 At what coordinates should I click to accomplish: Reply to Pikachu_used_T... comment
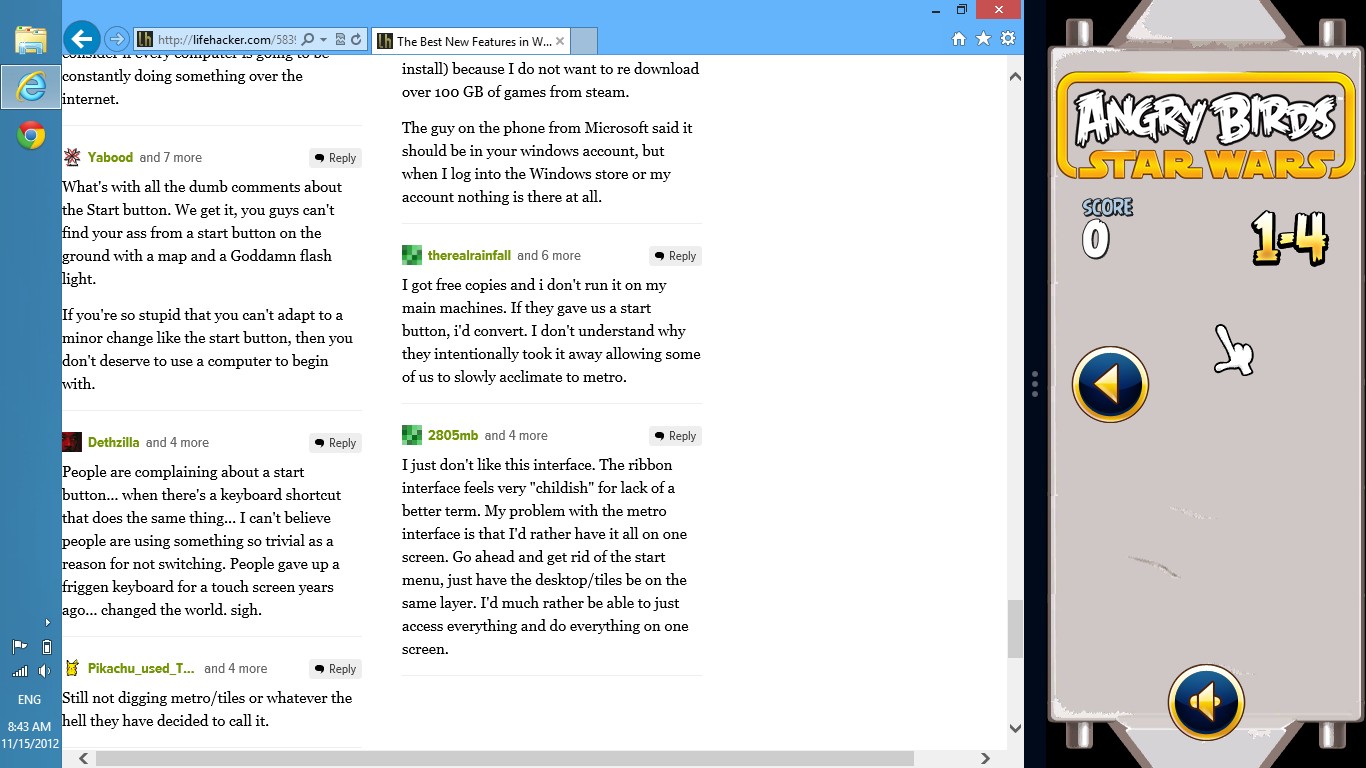coord(335,669)
